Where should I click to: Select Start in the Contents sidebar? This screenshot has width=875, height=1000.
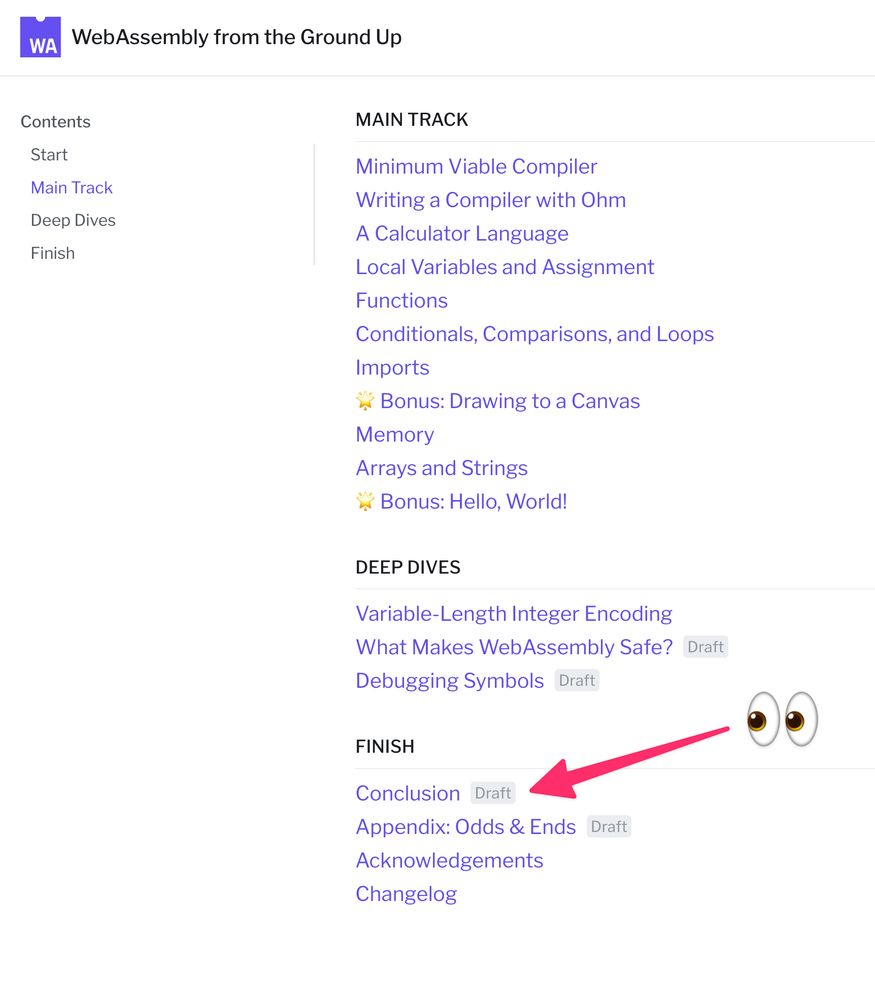(49, 154)
